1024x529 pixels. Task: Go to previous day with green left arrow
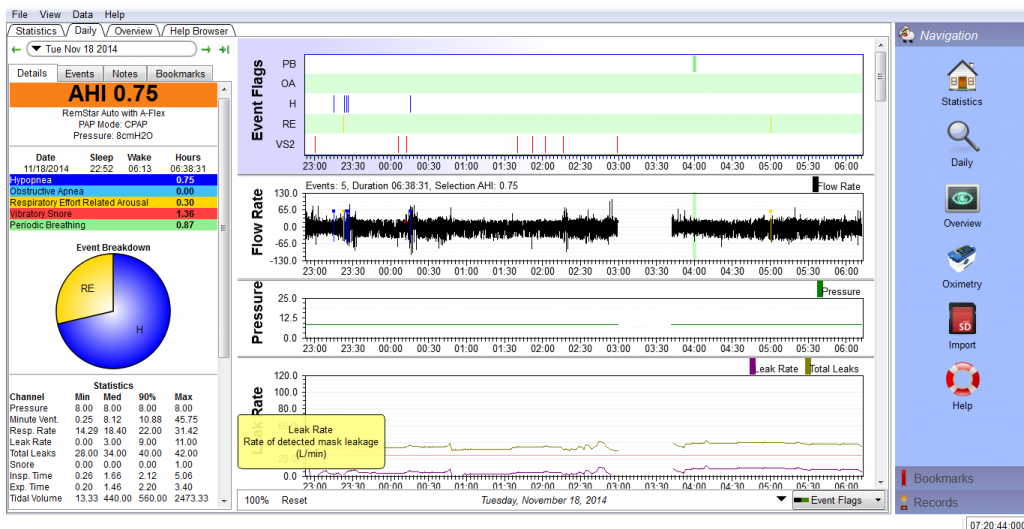pyautogui.click(x=17, y=49)
